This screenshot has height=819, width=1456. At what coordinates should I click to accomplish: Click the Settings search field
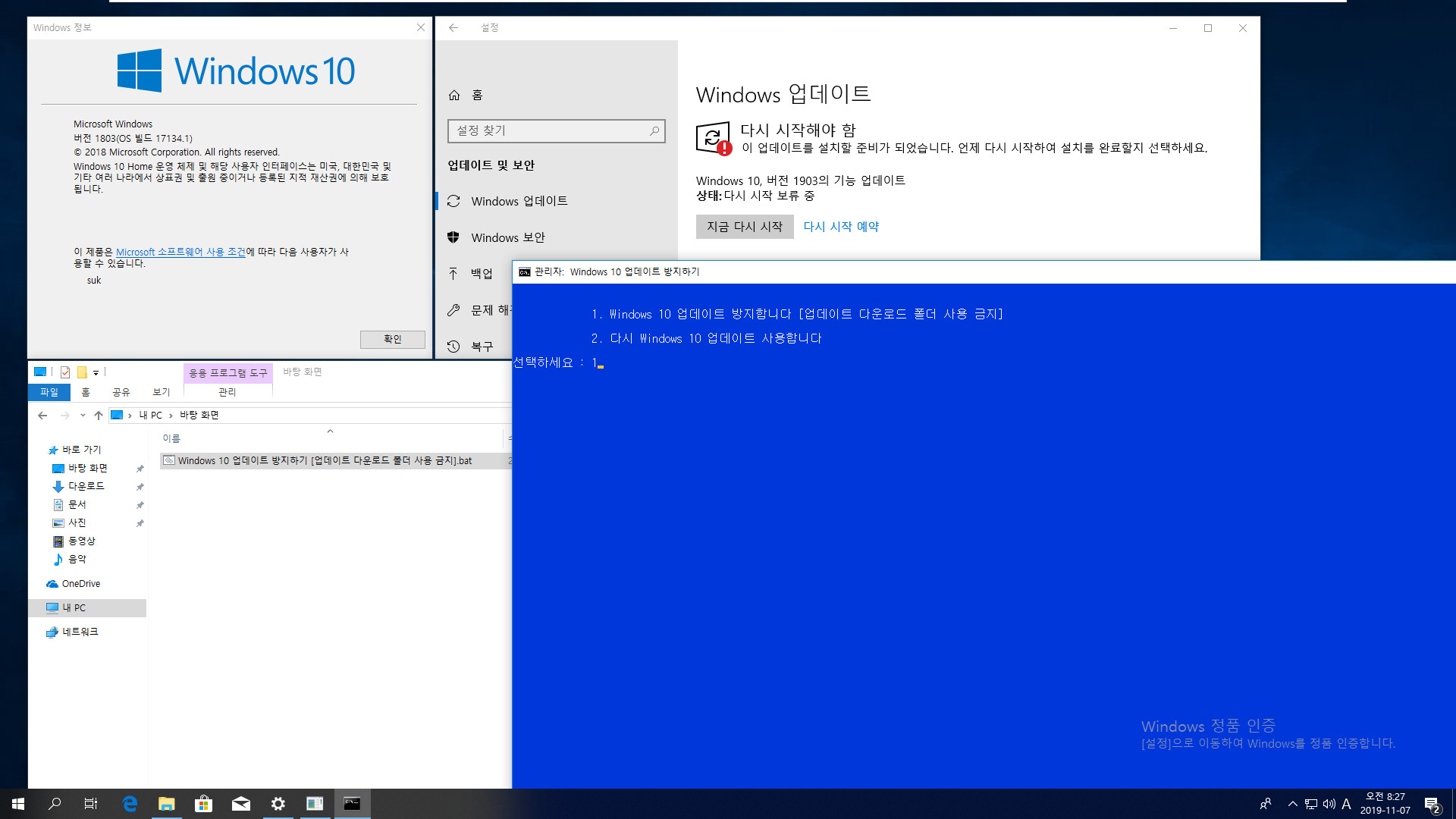tap(556, 130)
